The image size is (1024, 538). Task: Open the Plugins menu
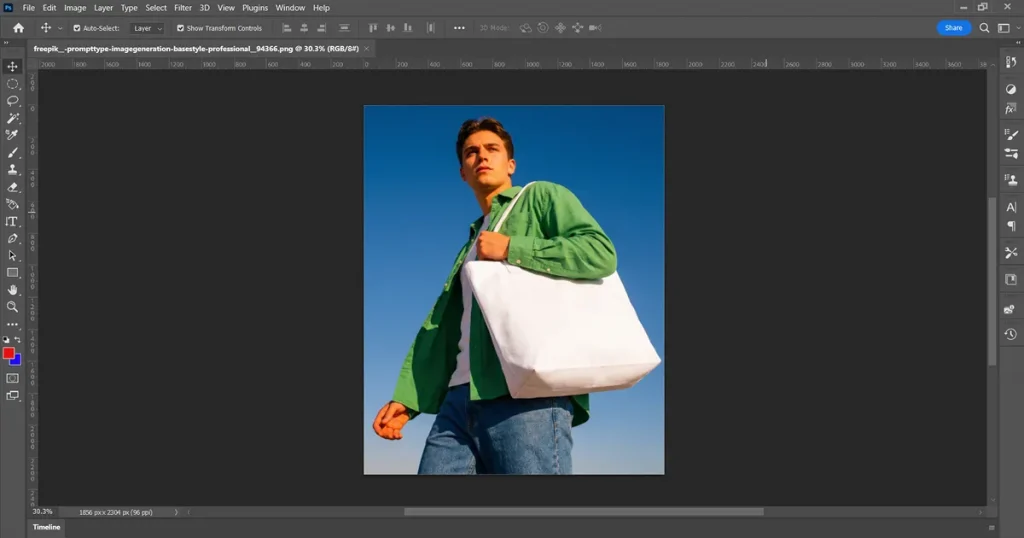(255, 8)
